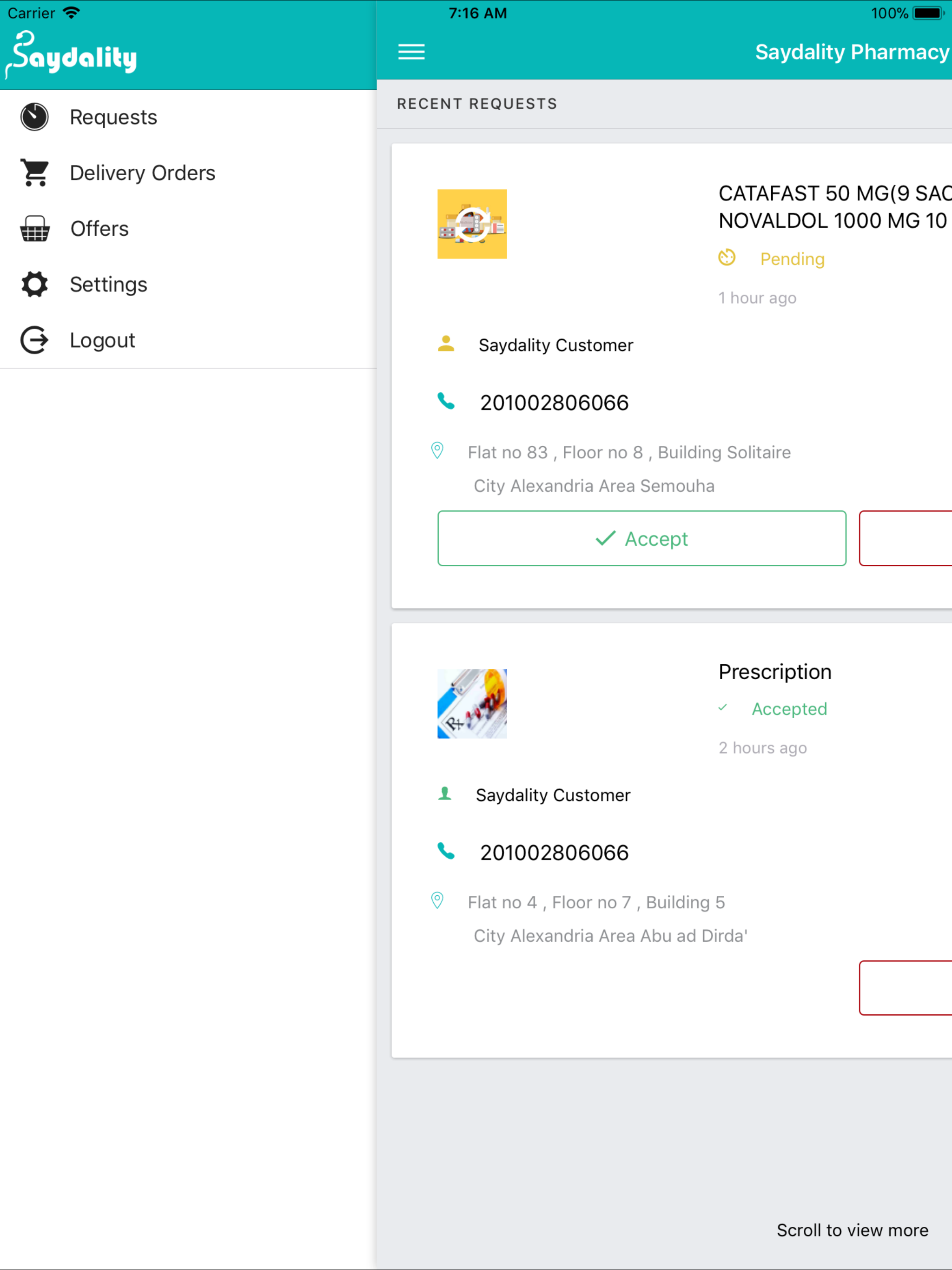Tap the 1 hour ago timestamp
The height and width of the screenshot is (1270, 952).
pos(757,298)
